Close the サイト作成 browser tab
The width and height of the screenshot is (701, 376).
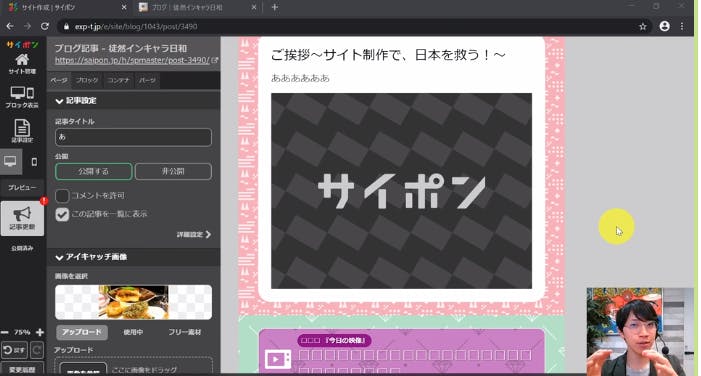coord(124,7)
